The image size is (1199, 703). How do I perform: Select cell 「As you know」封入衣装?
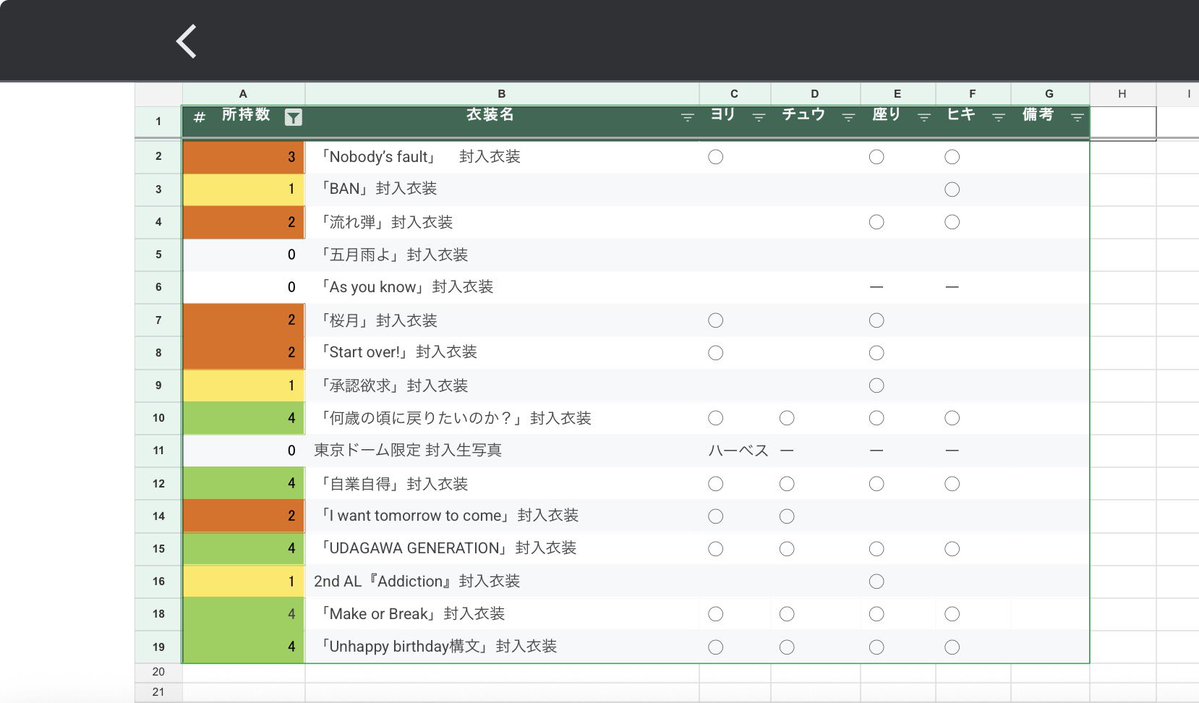(x=502, y=287)
